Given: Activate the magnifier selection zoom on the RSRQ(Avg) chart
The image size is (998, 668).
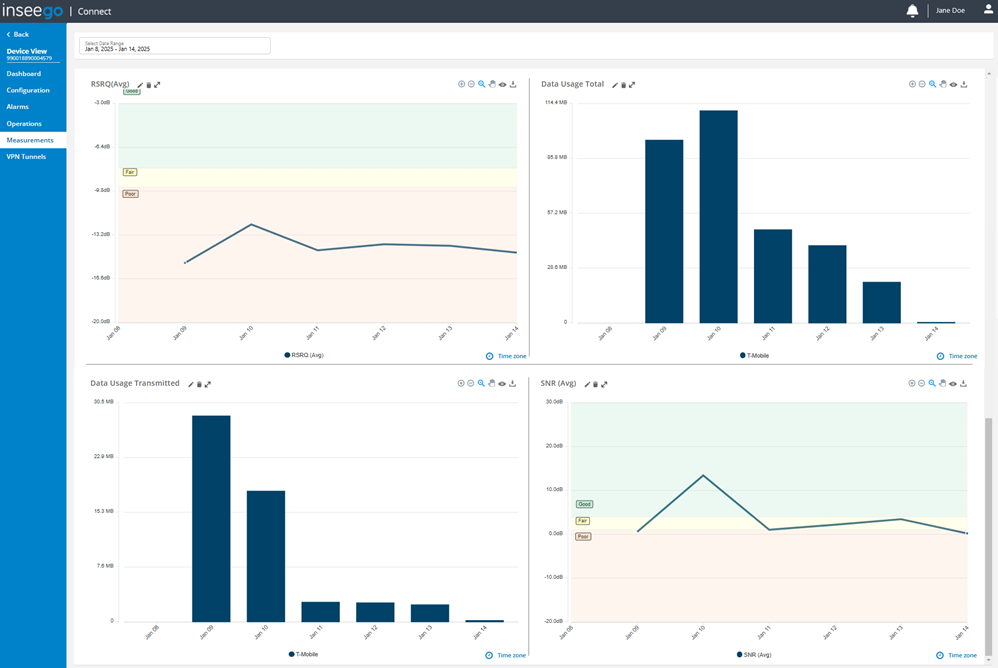Looking at the screenshot, I should pyautogui.click(x=482, y=84).
